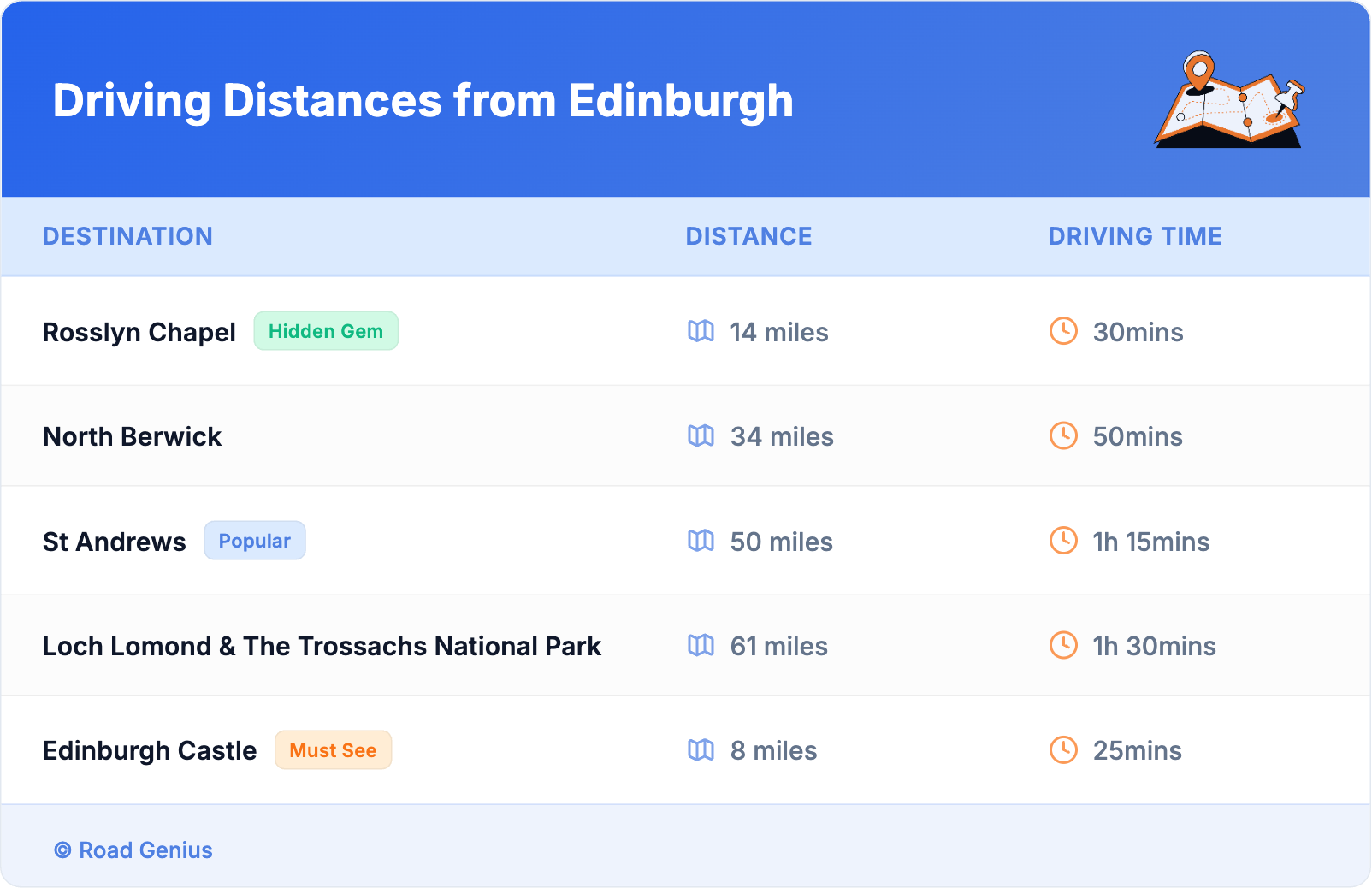Click the map icon beside 50 miles
Screen dimensions: 1372x888
(701, 541)
